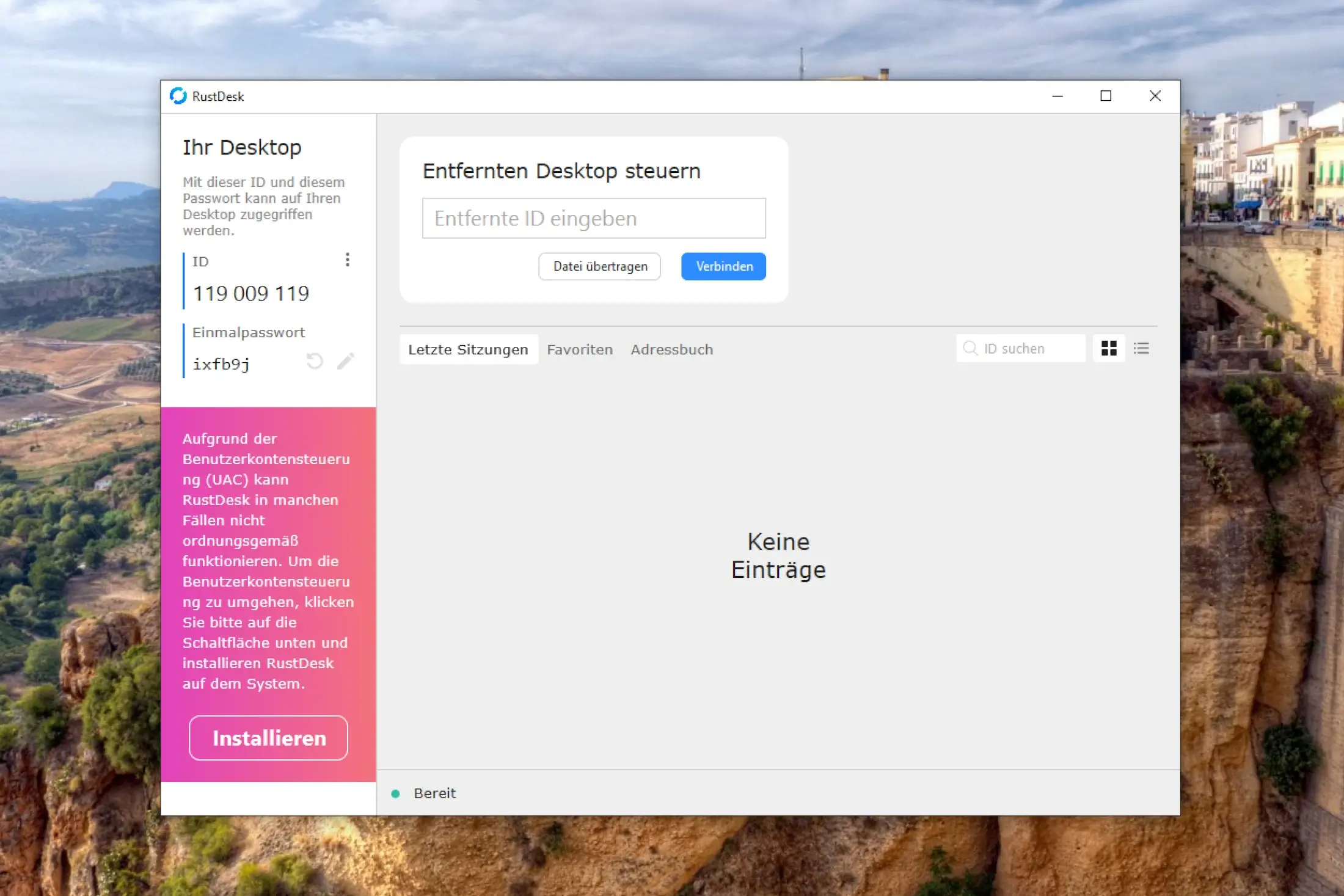This screenshot has width=1344, height=896.
Task: Click the Installieren button
Action: pyautogui.click(x=268, y=738)
